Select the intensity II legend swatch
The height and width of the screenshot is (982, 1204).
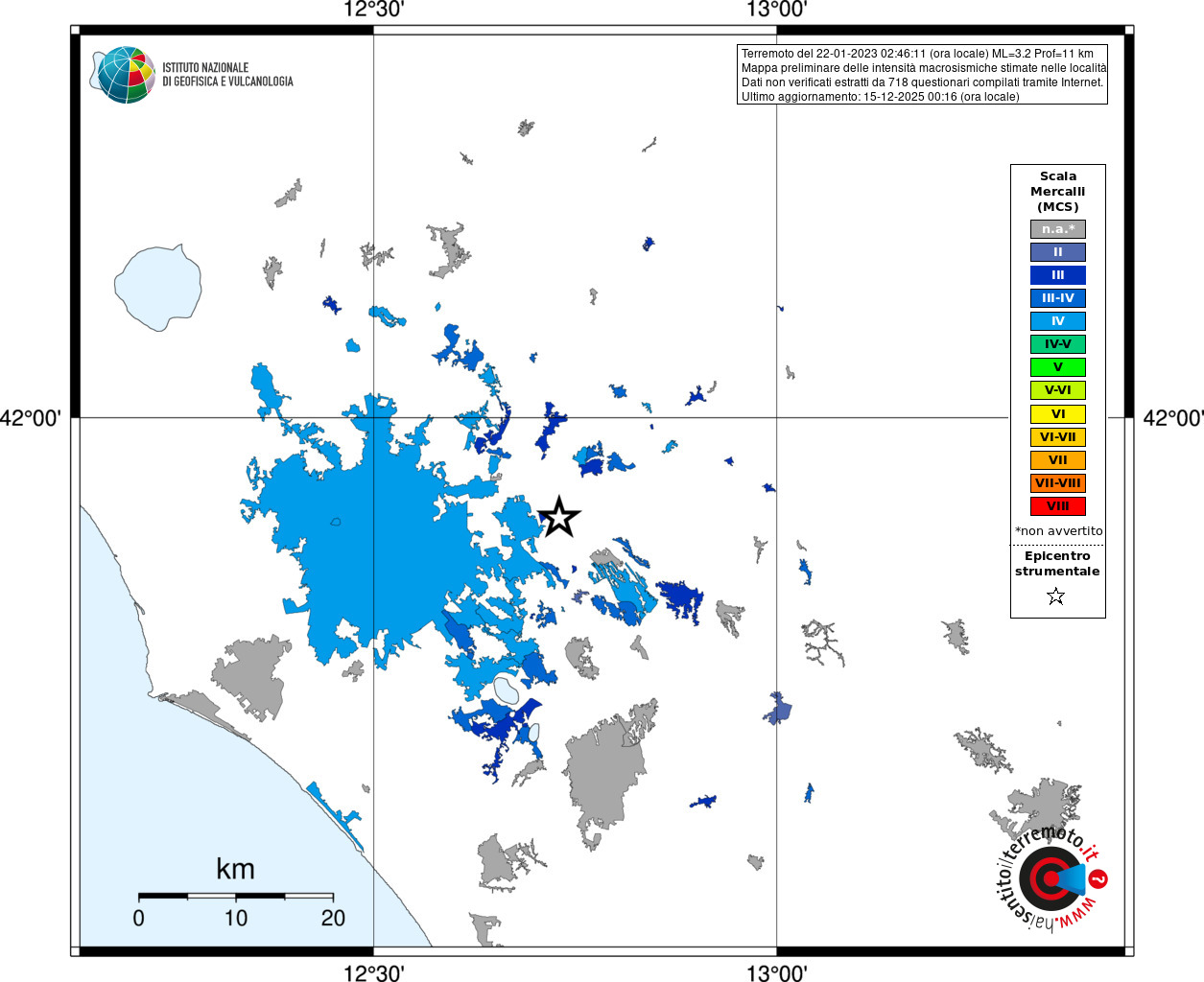pyautogui.click(x=1058, y=252)
